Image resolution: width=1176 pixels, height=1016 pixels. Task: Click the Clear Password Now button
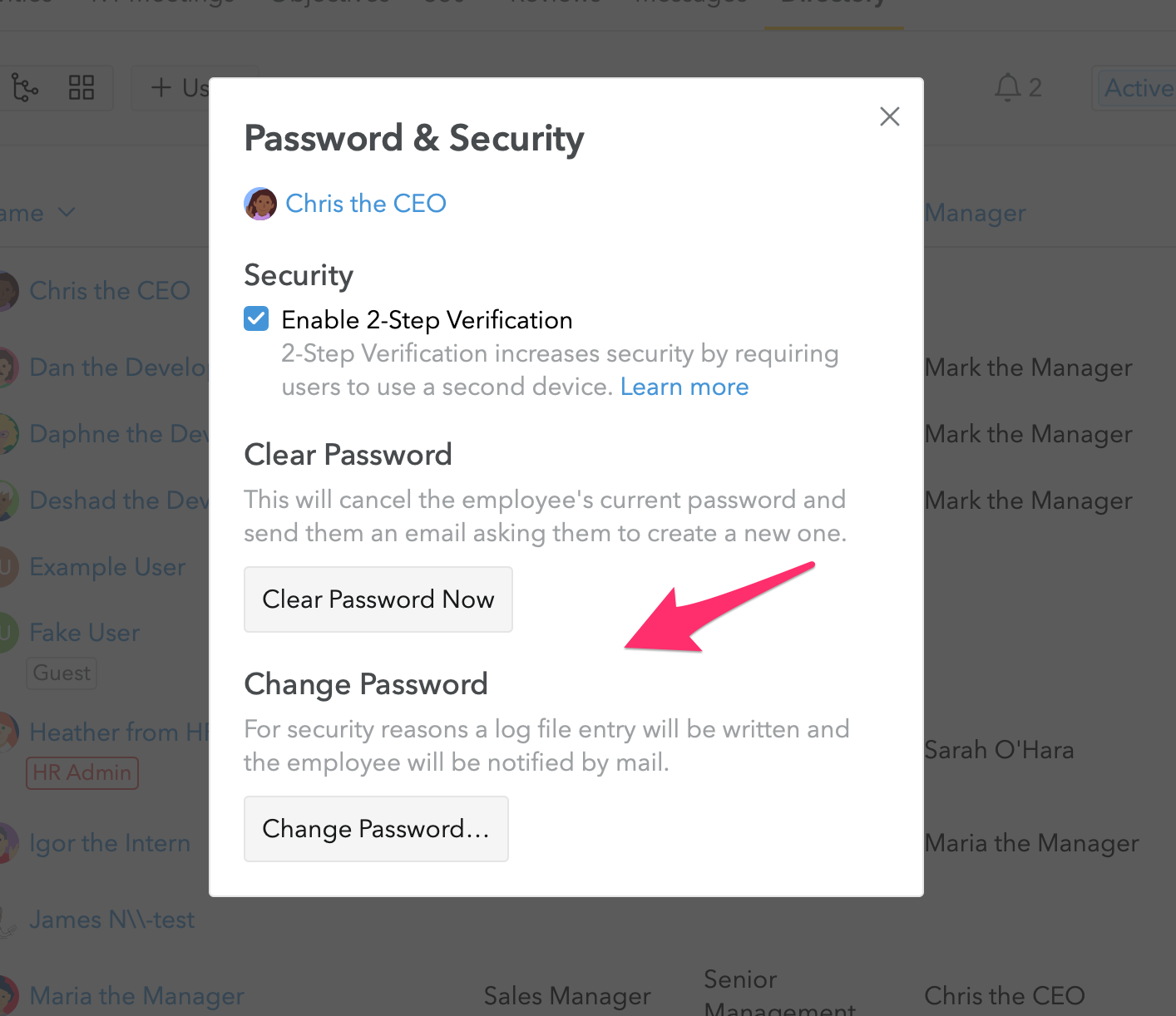(x=378, y=599)
